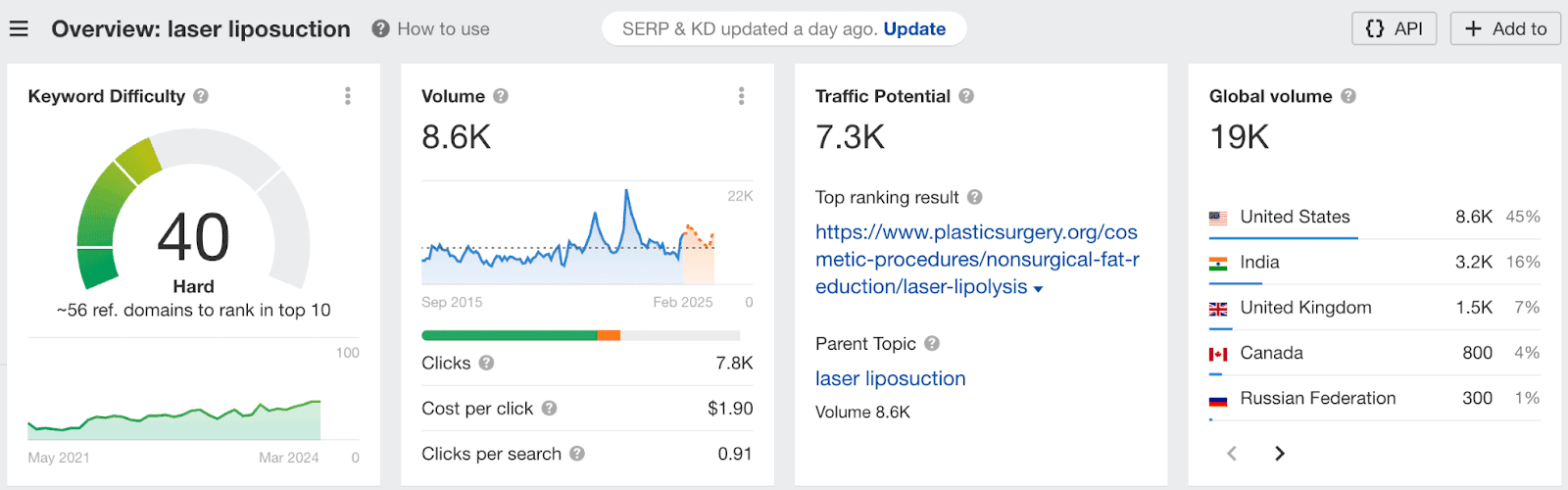
Task: Click the 8.6K volume value
Action: click(x=456, y=137)
